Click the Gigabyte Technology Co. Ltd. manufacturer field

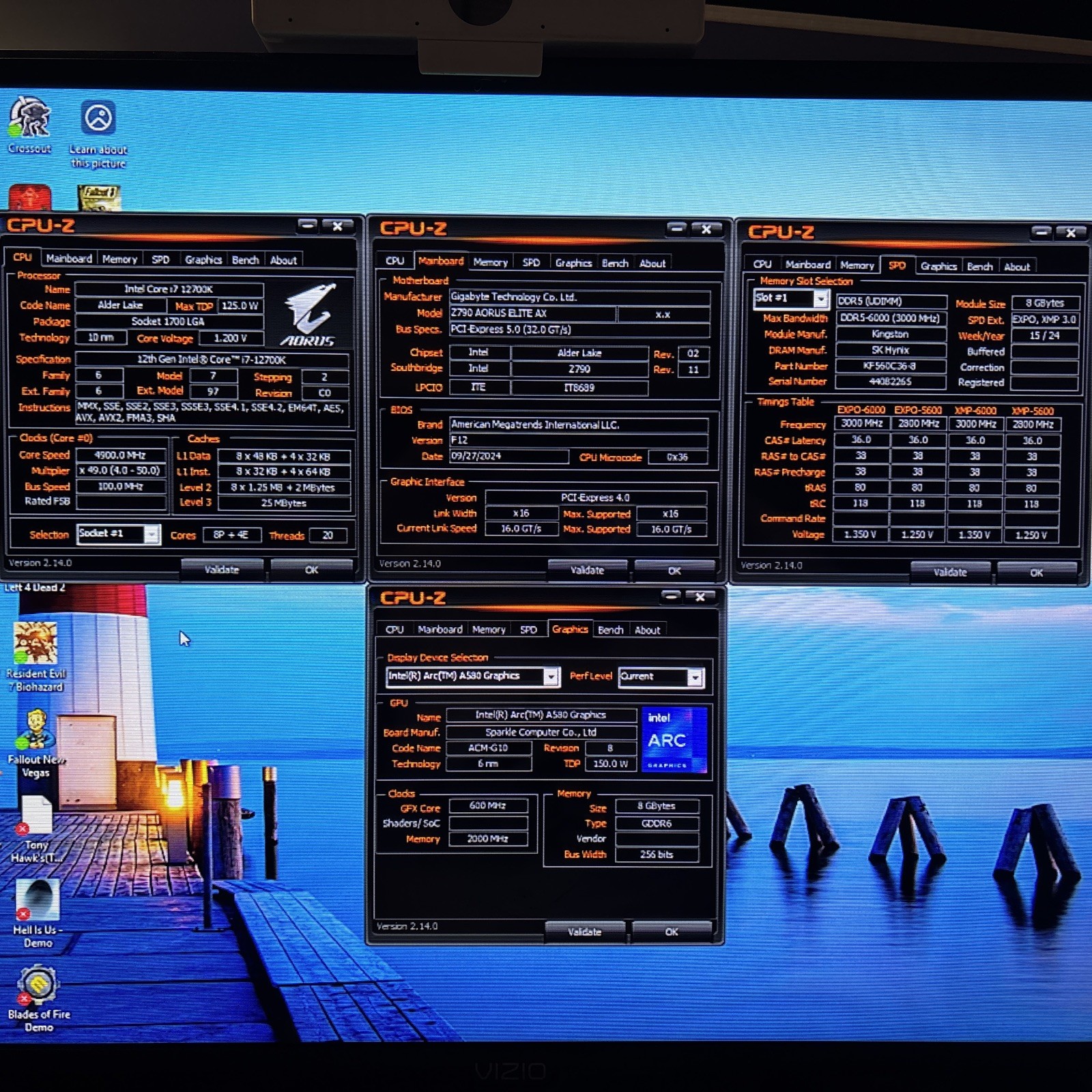[579, 297]
